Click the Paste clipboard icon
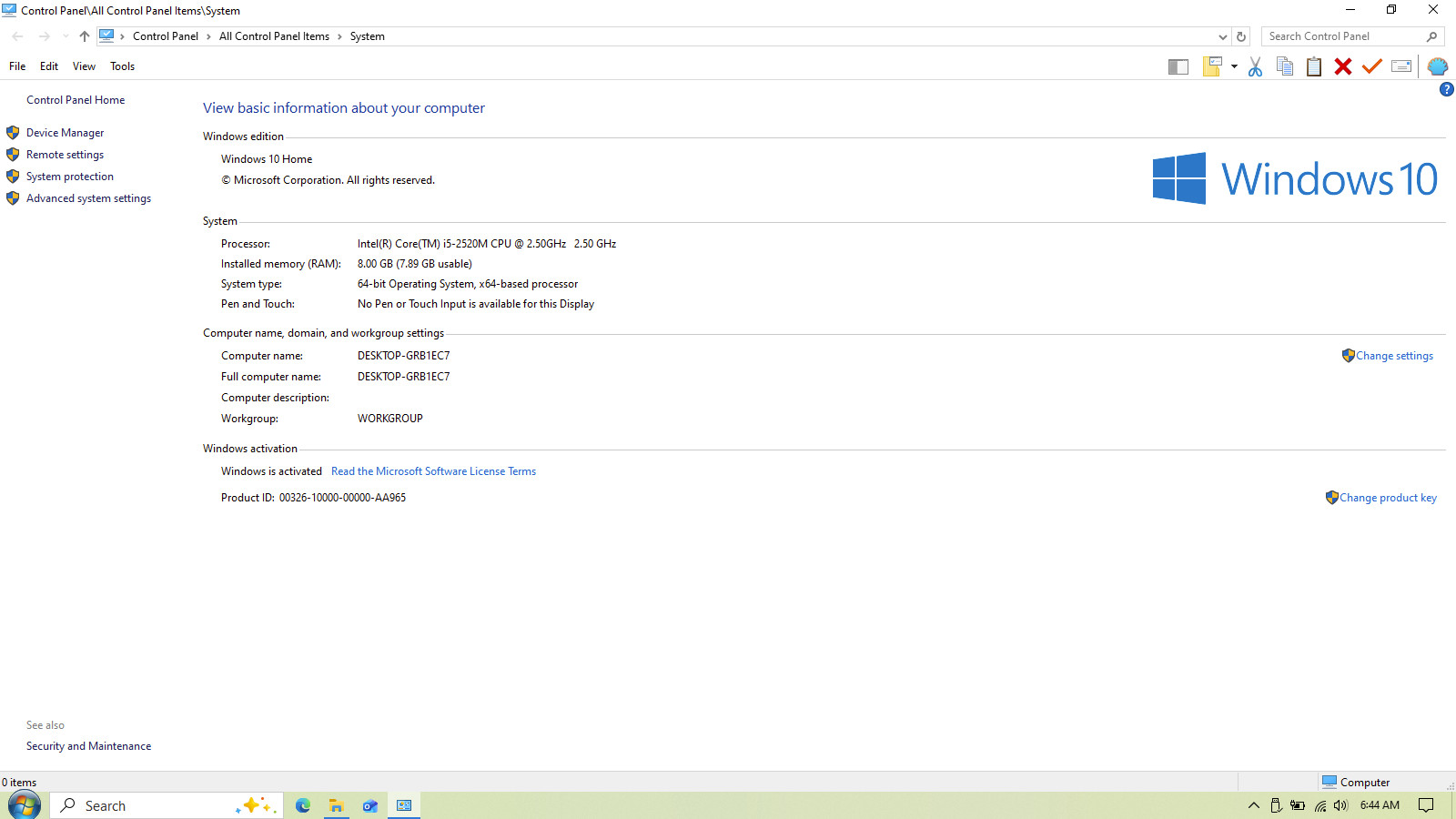The width and height of the screenshot is (1456, 819). 1314,66
